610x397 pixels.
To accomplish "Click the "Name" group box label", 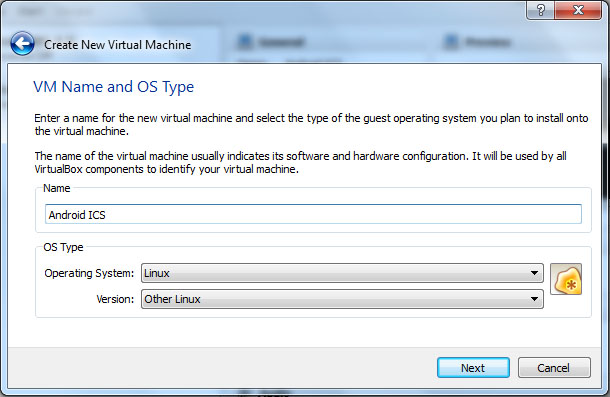I will 57,188.
